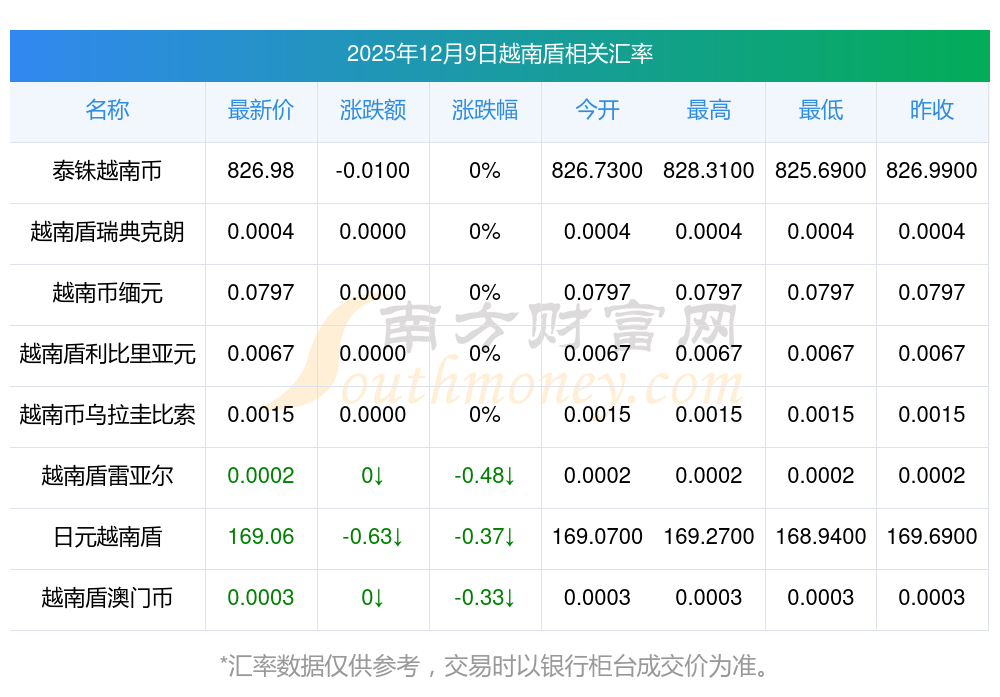This screenshot has width=1000, height=697.
Task: Click the 涨跌额 column header
Action: point(372,111)
